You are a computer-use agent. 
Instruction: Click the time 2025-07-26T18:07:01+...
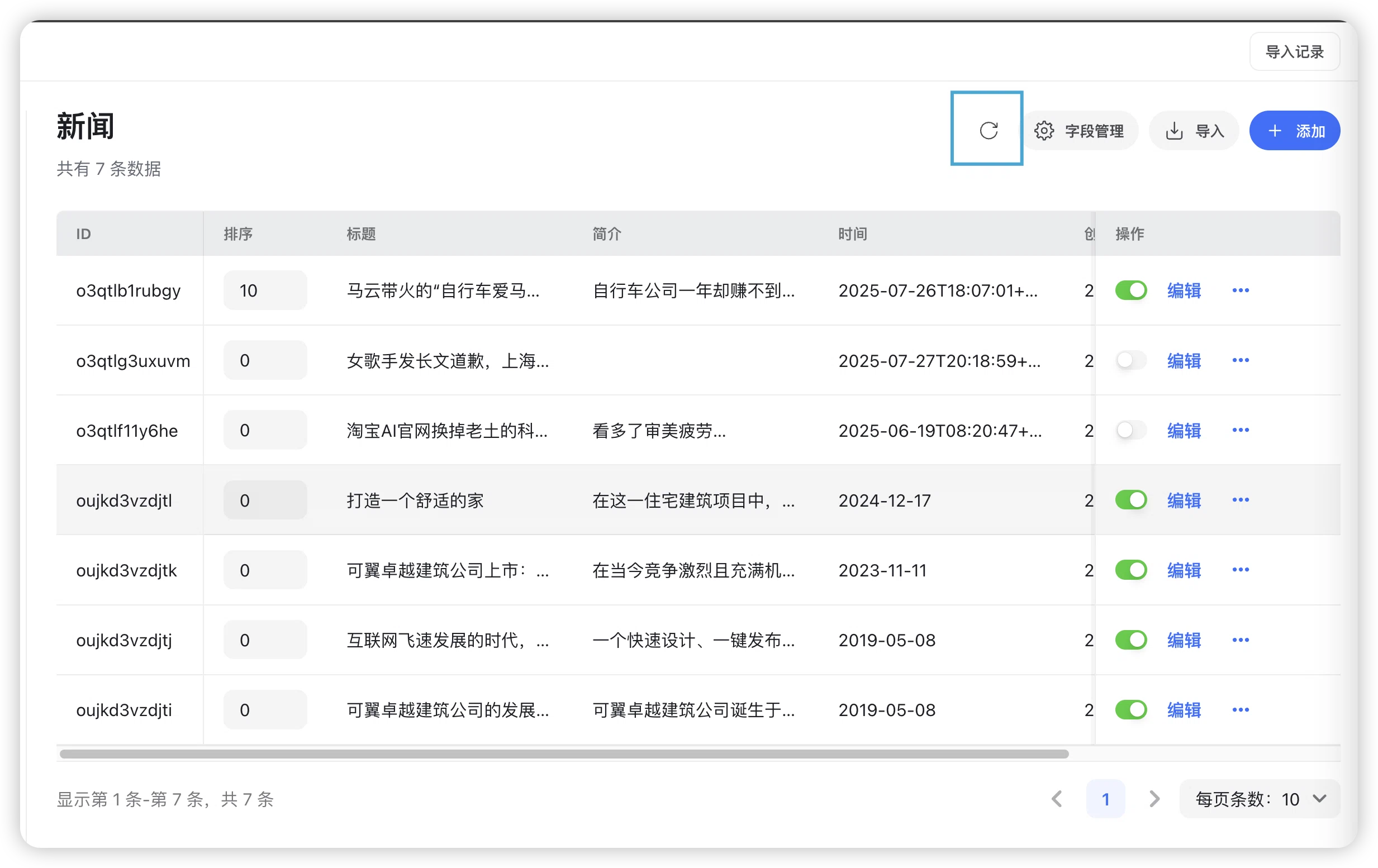pyautogui.click(x=938, y=290)
